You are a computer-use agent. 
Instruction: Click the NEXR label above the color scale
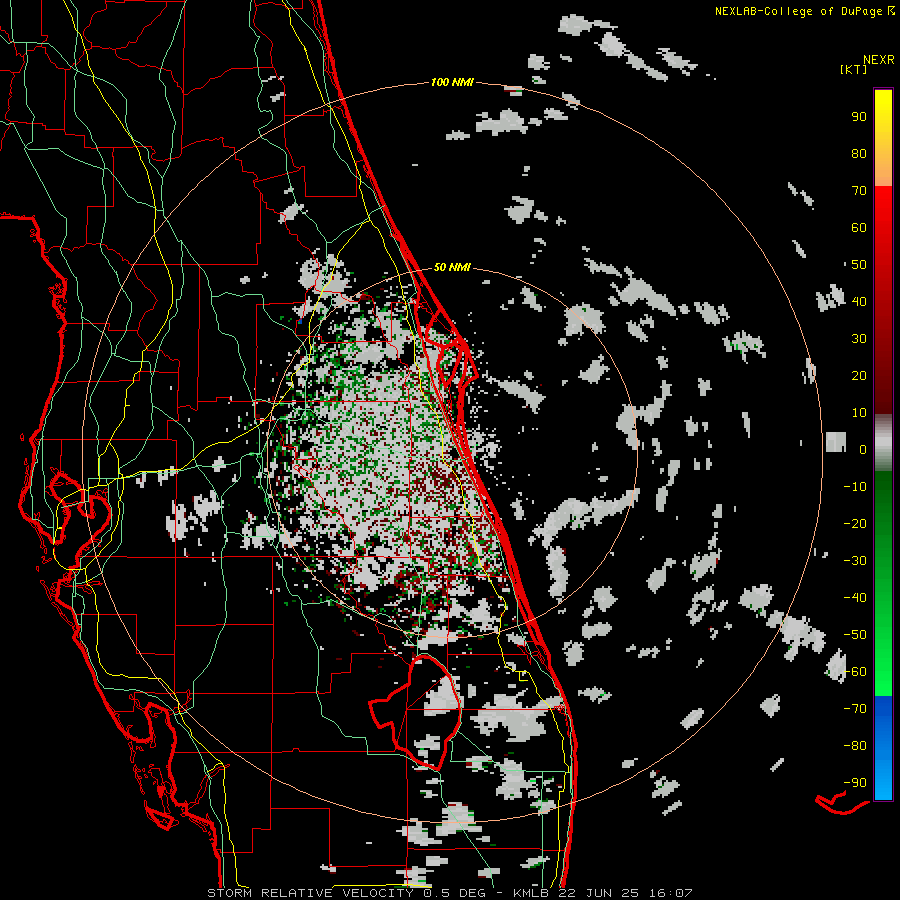point(879,59)
